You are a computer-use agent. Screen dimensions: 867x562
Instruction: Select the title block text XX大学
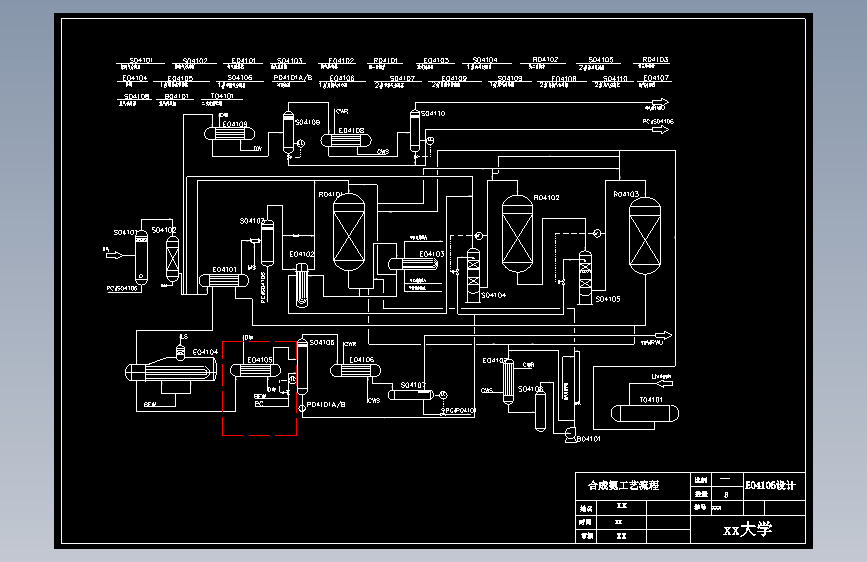[748, 529]
